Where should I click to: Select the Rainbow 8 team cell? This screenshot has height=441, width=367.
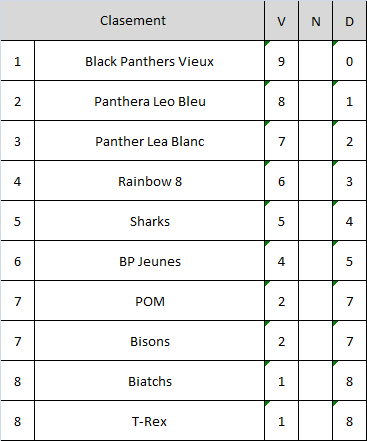[149, 181]
